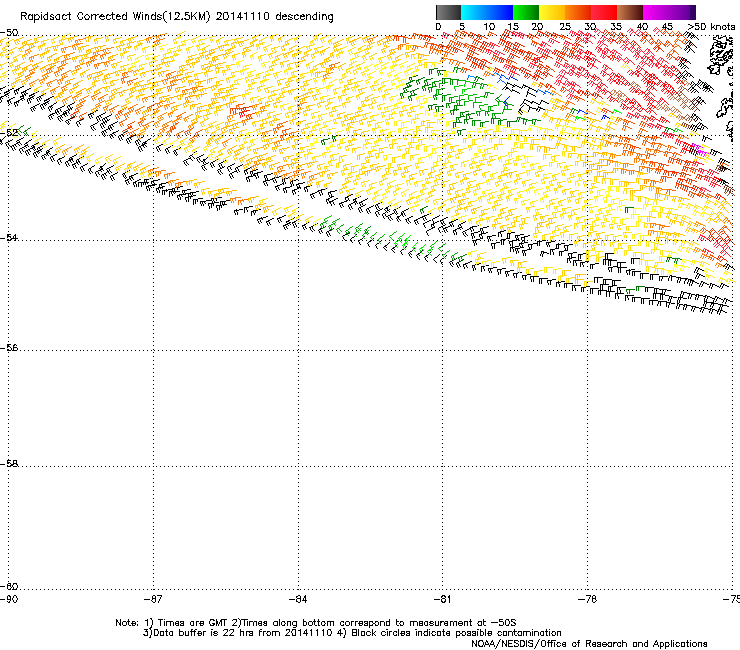This screenshot has width=740, height=650.
Task: Click the yellow 20-25 knots legend swatch
Action: pyautogui.click(x=552, y=12)
